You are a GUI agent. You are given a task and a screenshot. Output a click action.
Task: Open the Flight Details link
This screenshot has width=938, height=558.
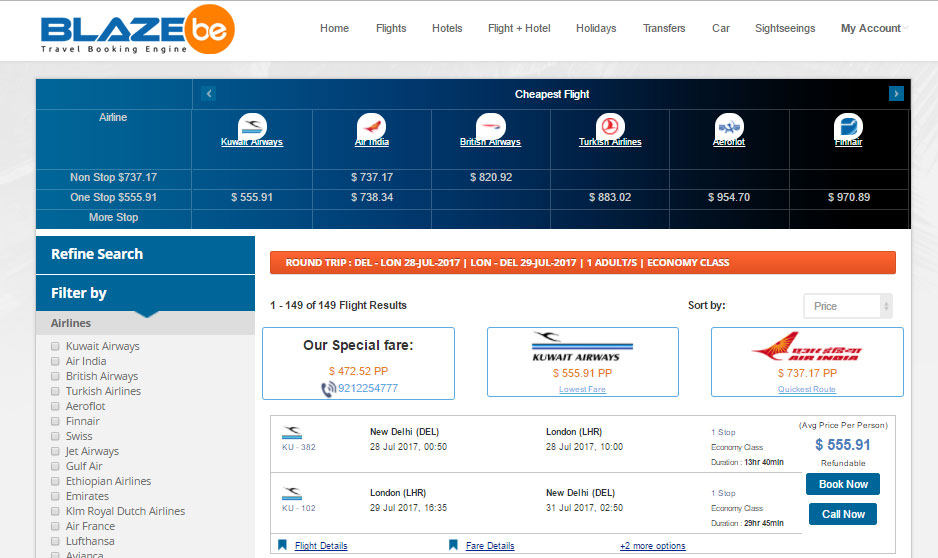(x=321, y=545)
